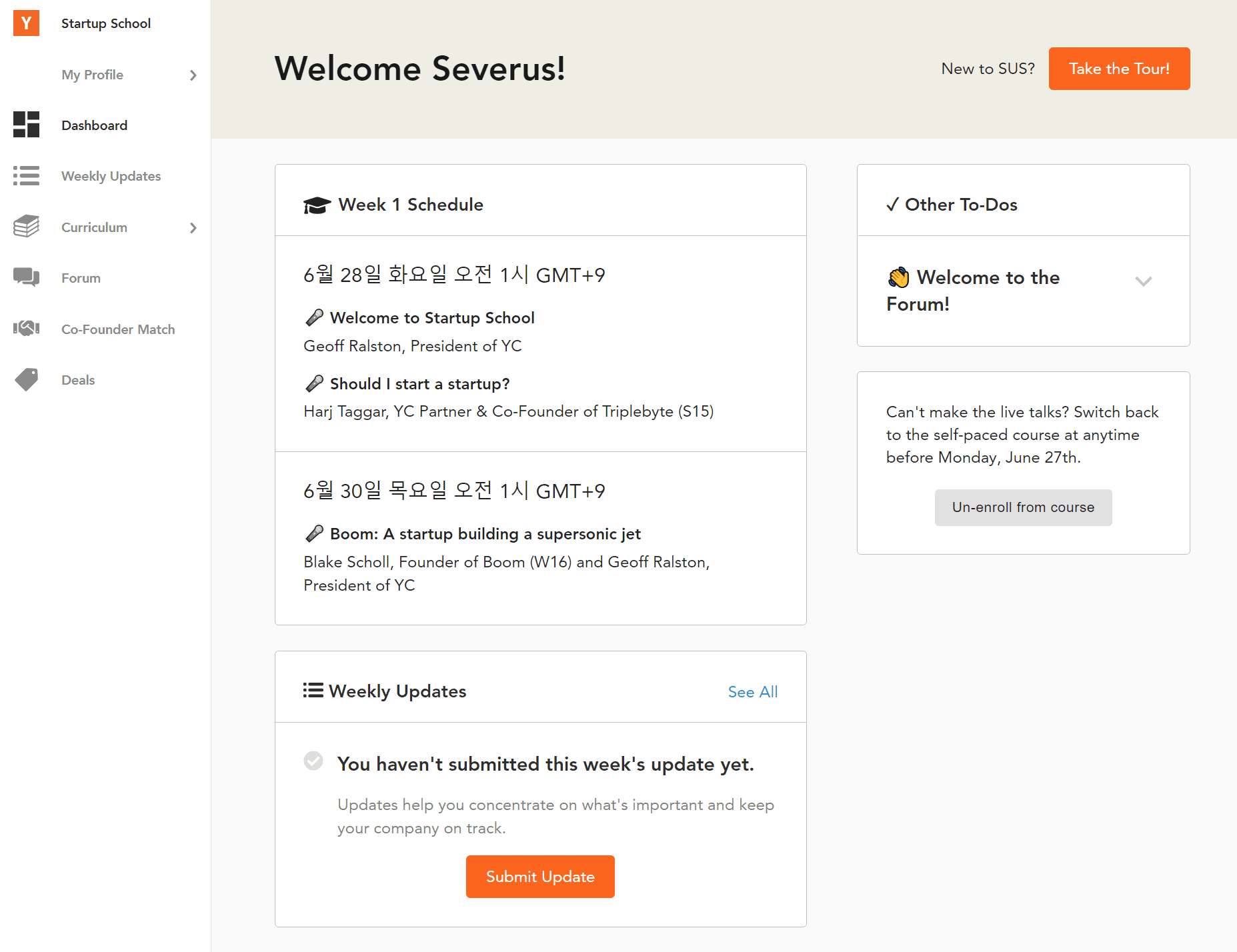Click the list icon in Weekly Updates card header

pos(313,690)
